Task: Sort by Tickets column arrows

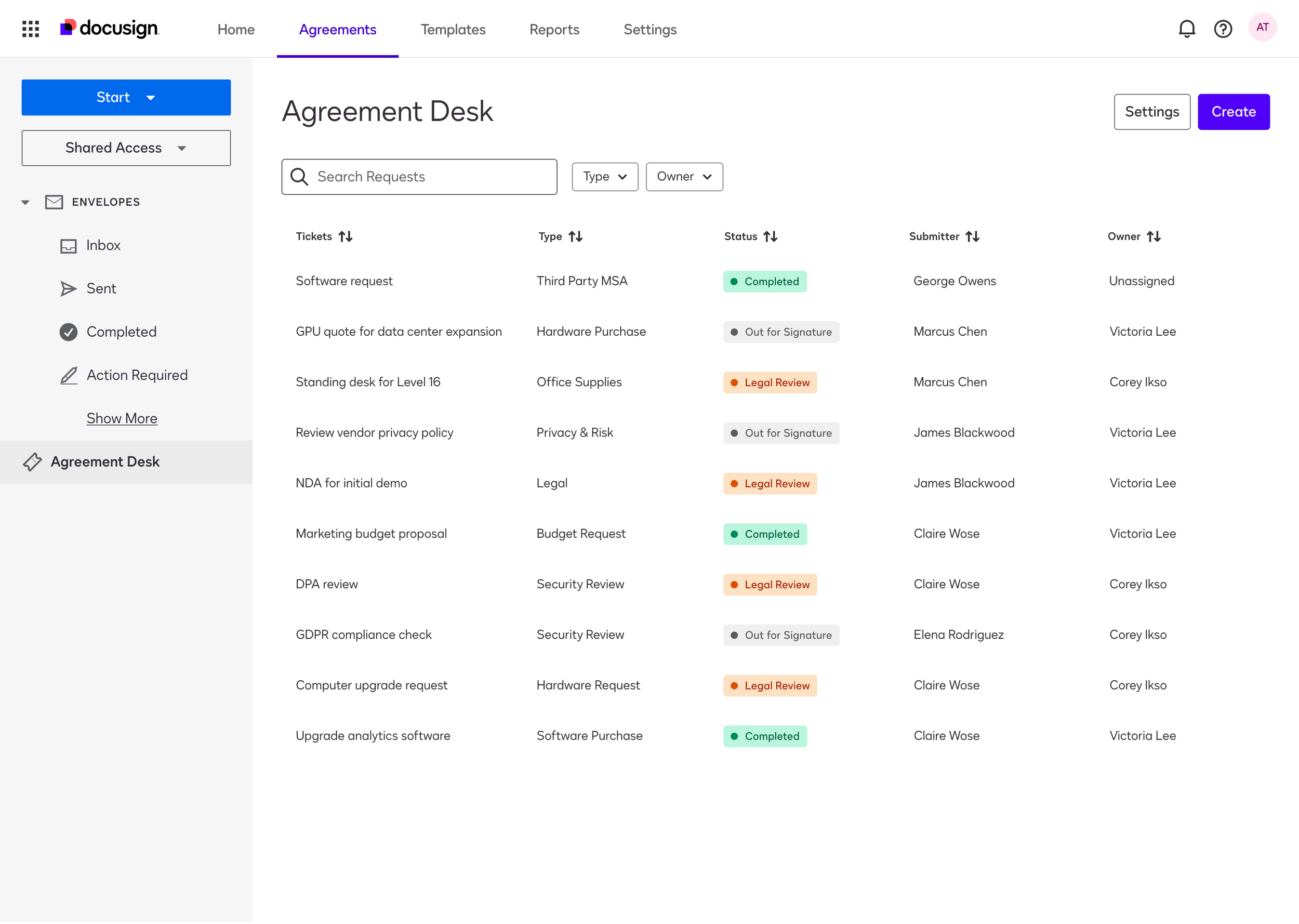Action: [x=345, y=236]
